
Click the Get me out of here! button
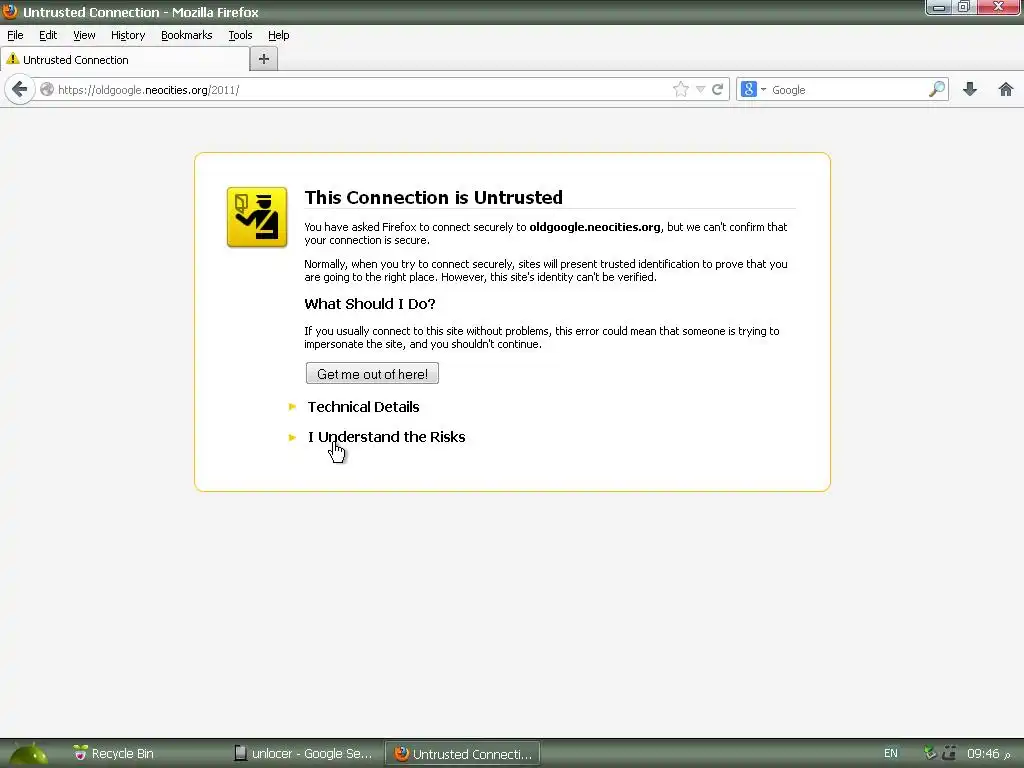[x=372, y=374]
